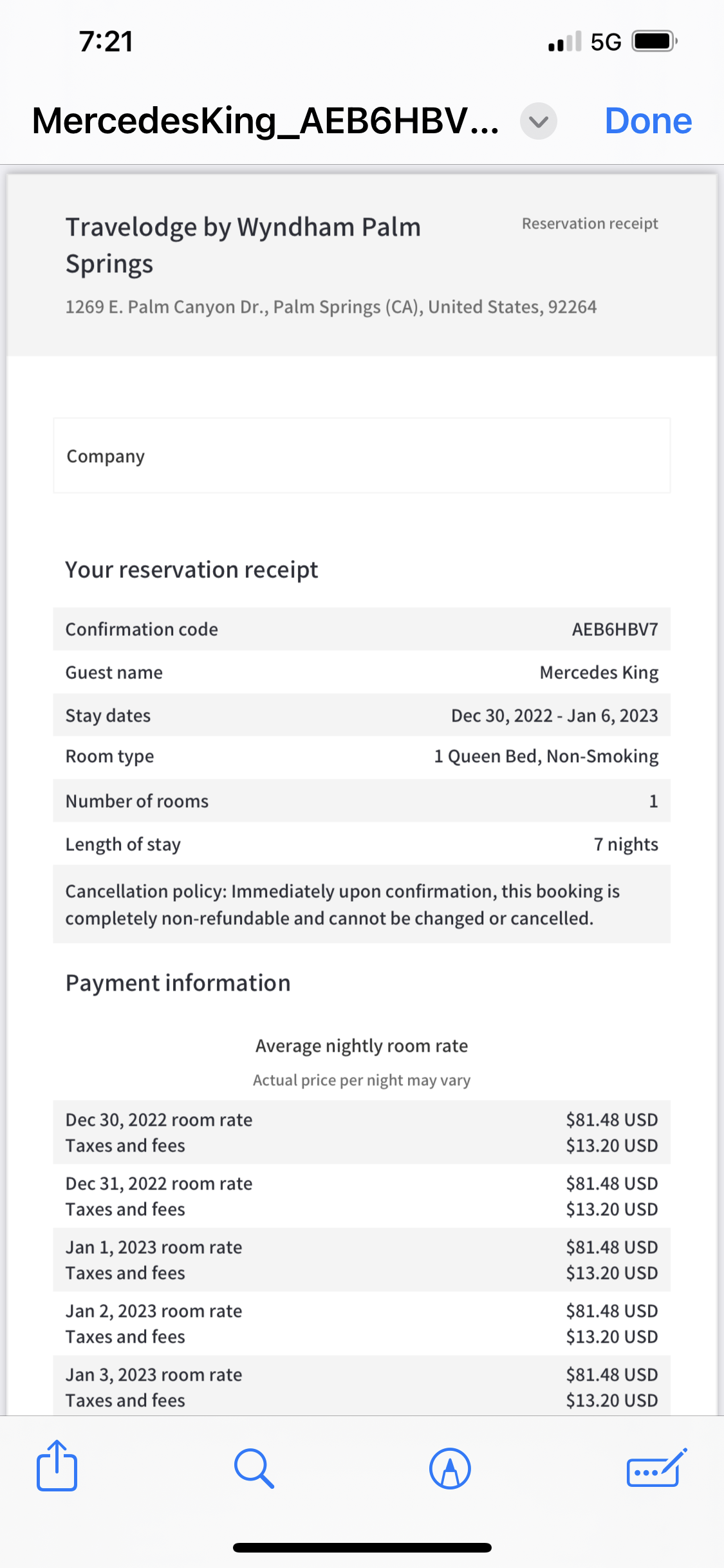Tap the cellular signal bars icon
The width and height of the screenshot is (724, 1568).
pos(564,42)
